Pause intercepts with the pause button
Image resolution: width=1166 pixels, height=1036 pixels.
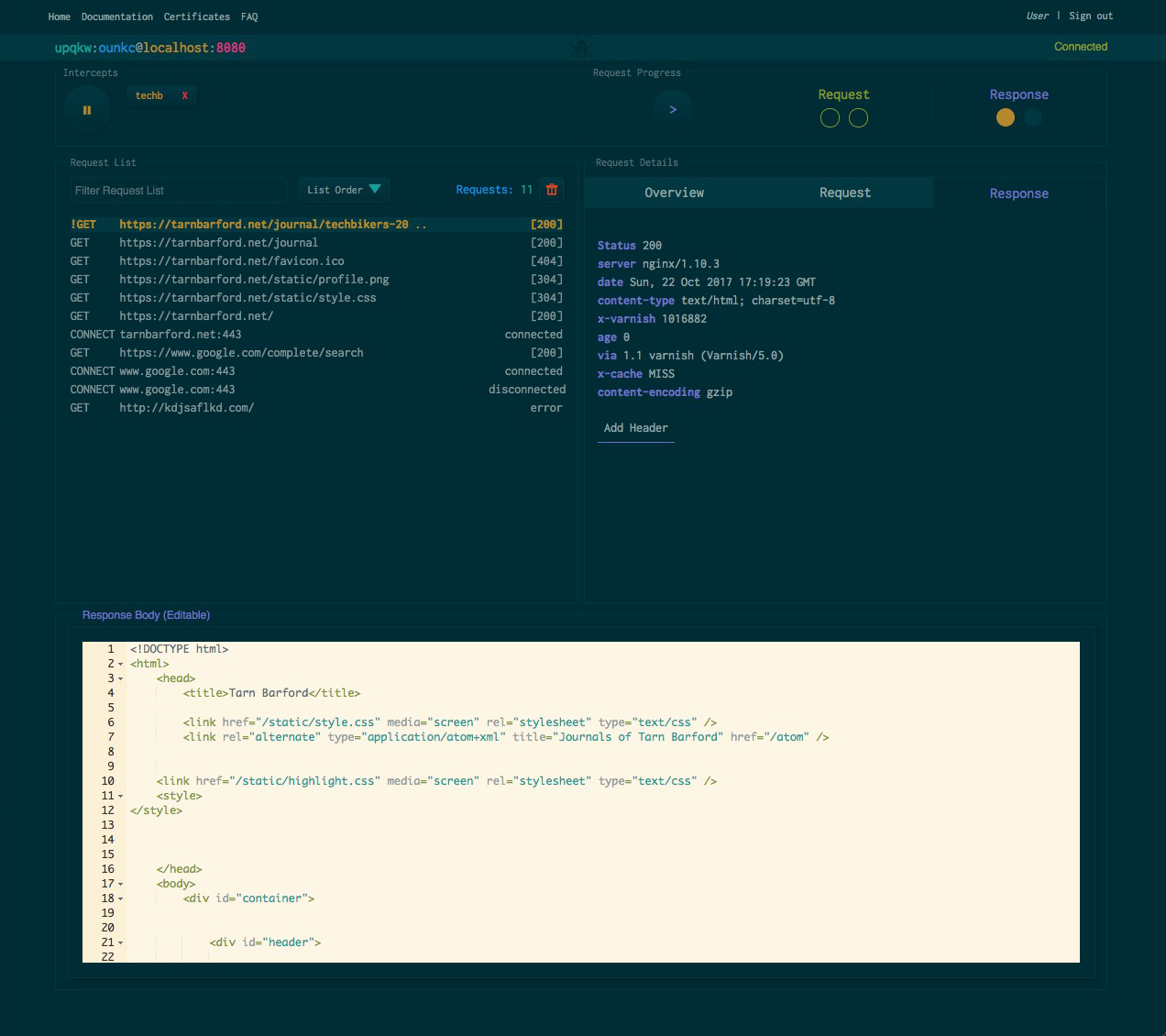[x=87, y=110]
